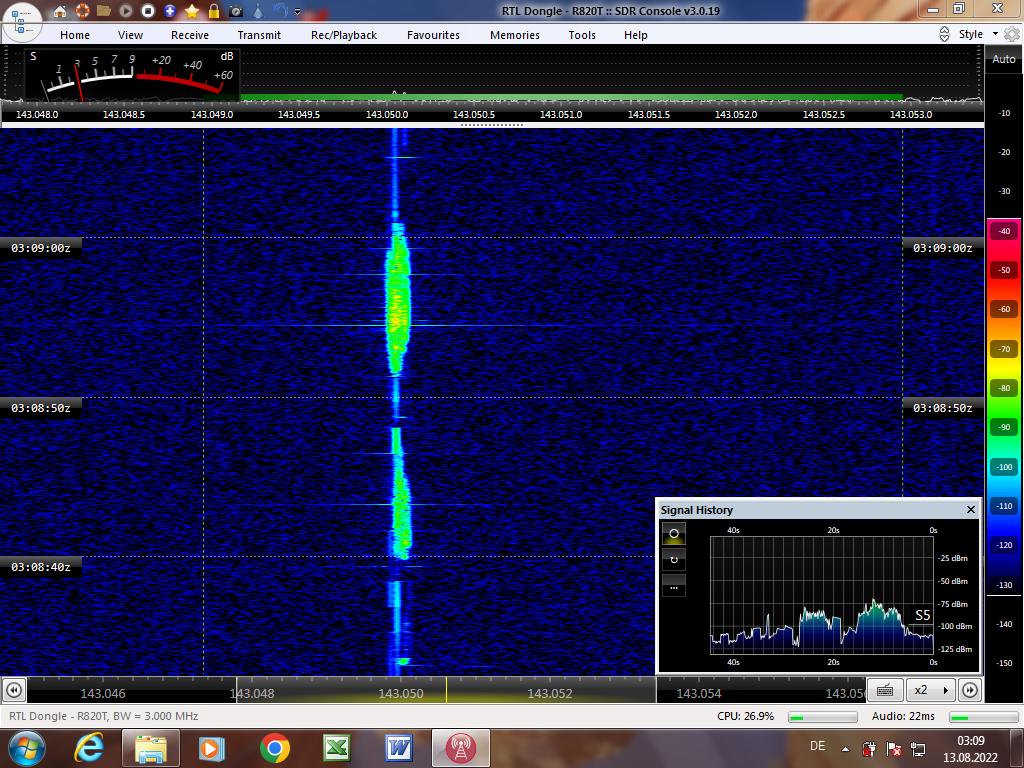Screen dimensions: 1024x768
Task: Click the 03:08:40z time label
Action: pyautogui.click(x=40, y=568)
